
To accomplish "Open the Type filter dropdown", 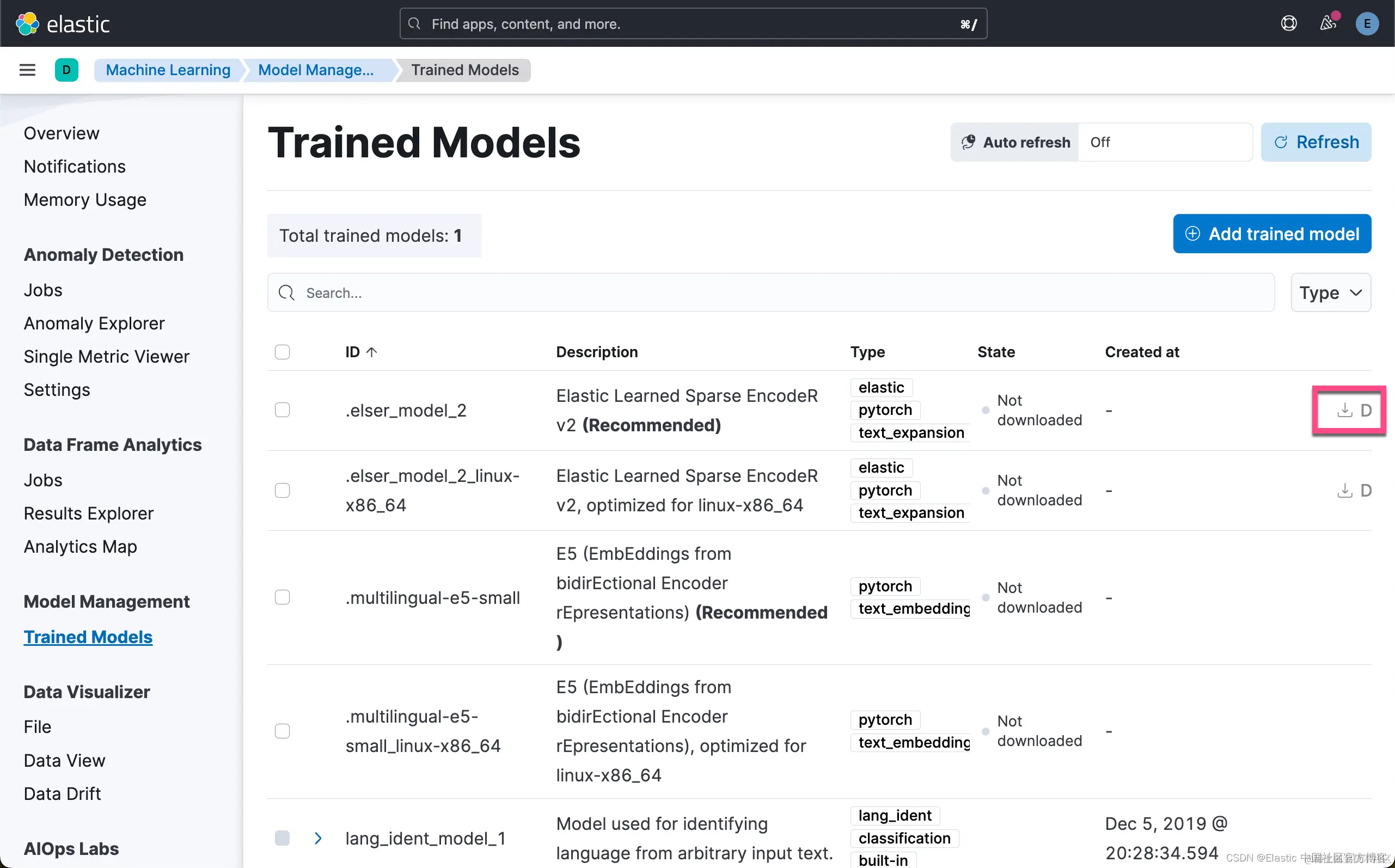I will click(x=1330, y=293).
